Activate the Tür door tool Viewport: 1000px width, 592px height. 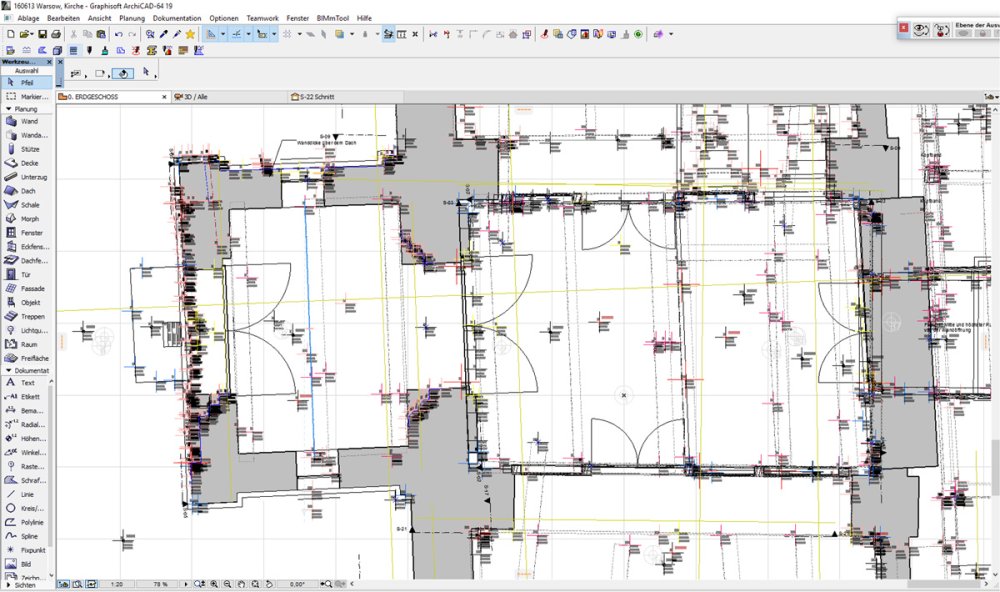28,274
